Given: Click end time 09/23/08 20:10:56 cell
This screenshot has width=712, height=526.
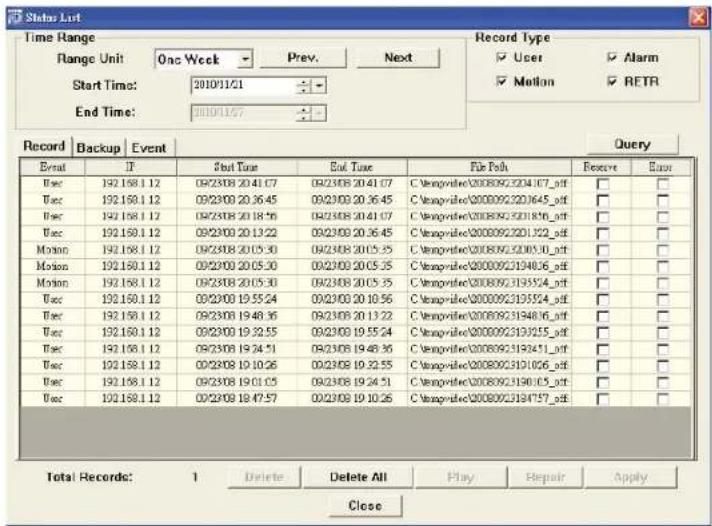Looking at the screenshot, I should click(352, 299).
